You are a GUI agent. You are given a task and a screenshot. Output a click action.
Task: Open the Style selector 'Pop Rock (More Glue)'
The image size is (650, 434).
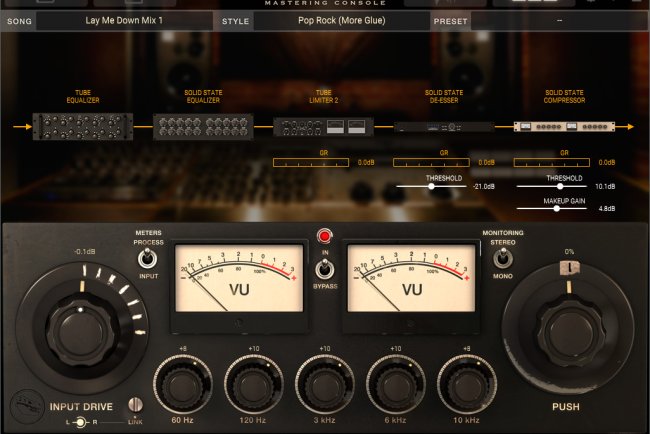click(x=342, y=21)
